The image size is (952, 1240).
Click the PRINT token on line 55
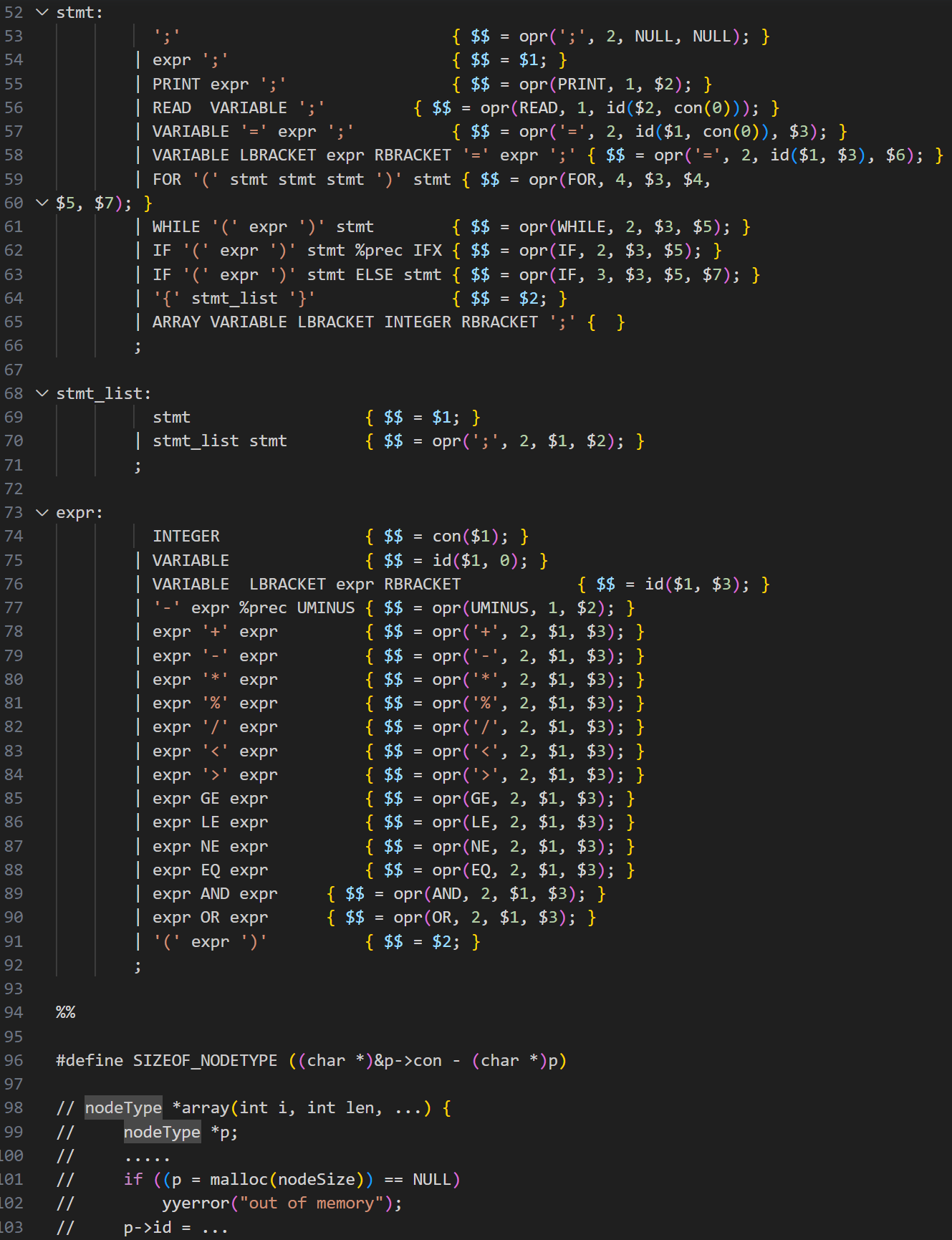176,84
